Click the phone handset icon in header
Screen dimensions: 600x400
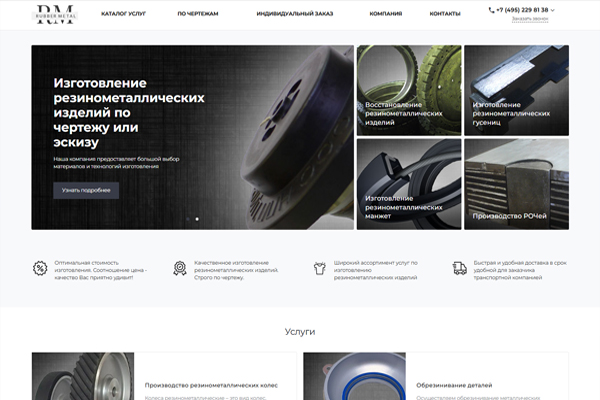pos(491,10)
